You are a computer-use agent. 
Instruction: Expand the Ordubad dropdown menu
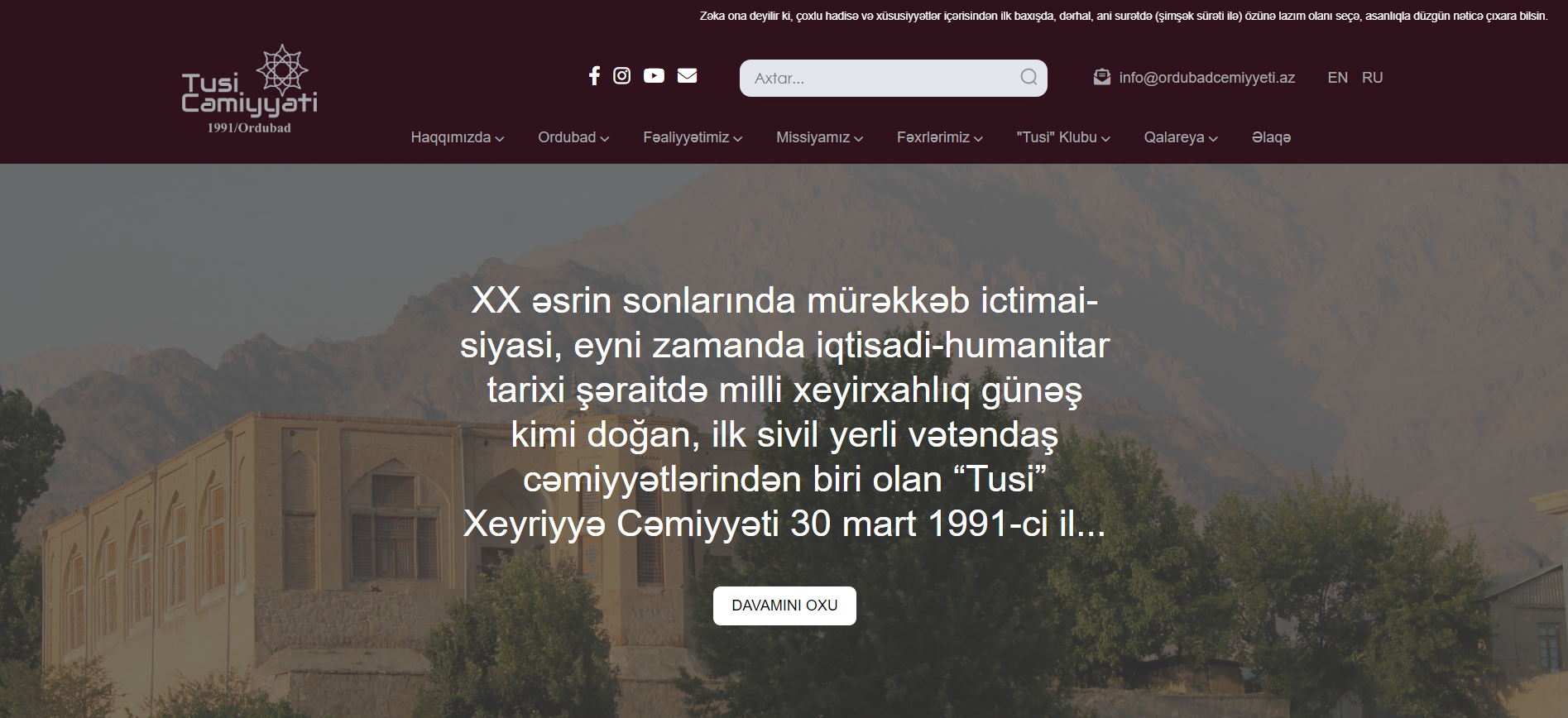[x=573, y=137]
